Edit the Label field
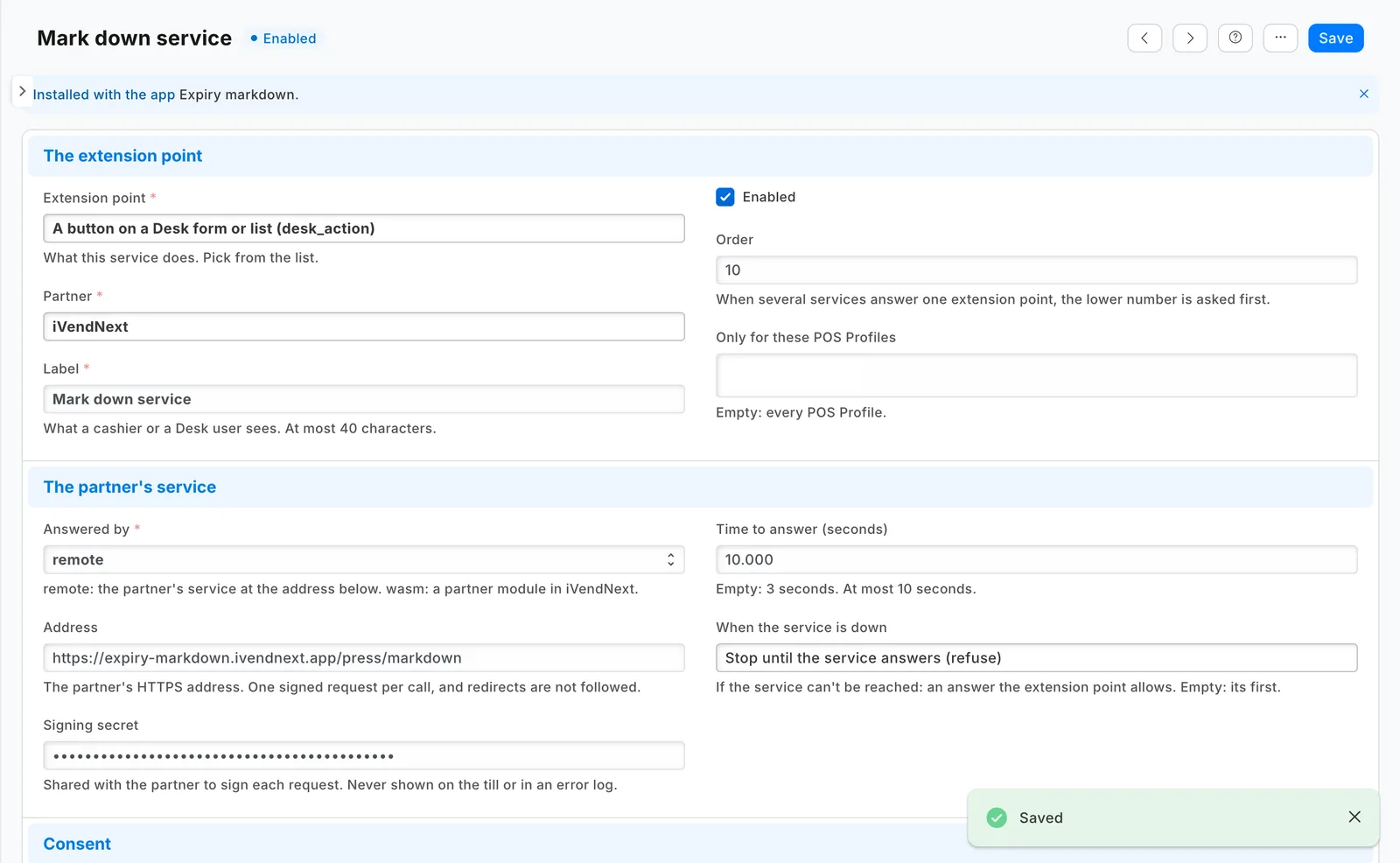 tap(364, 399)
